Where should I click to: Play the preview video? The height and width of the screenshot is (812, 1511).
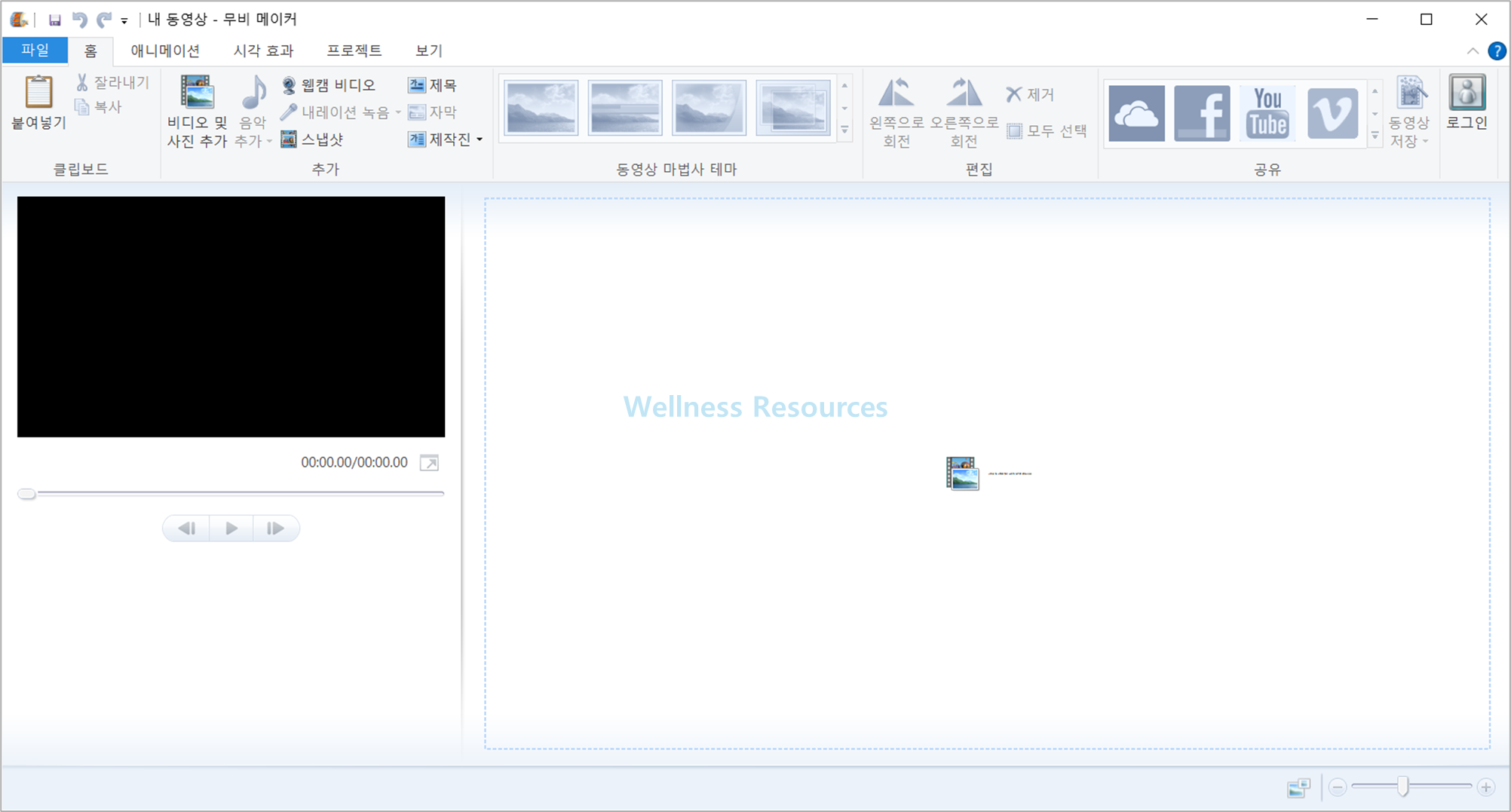tap(231, 529)
